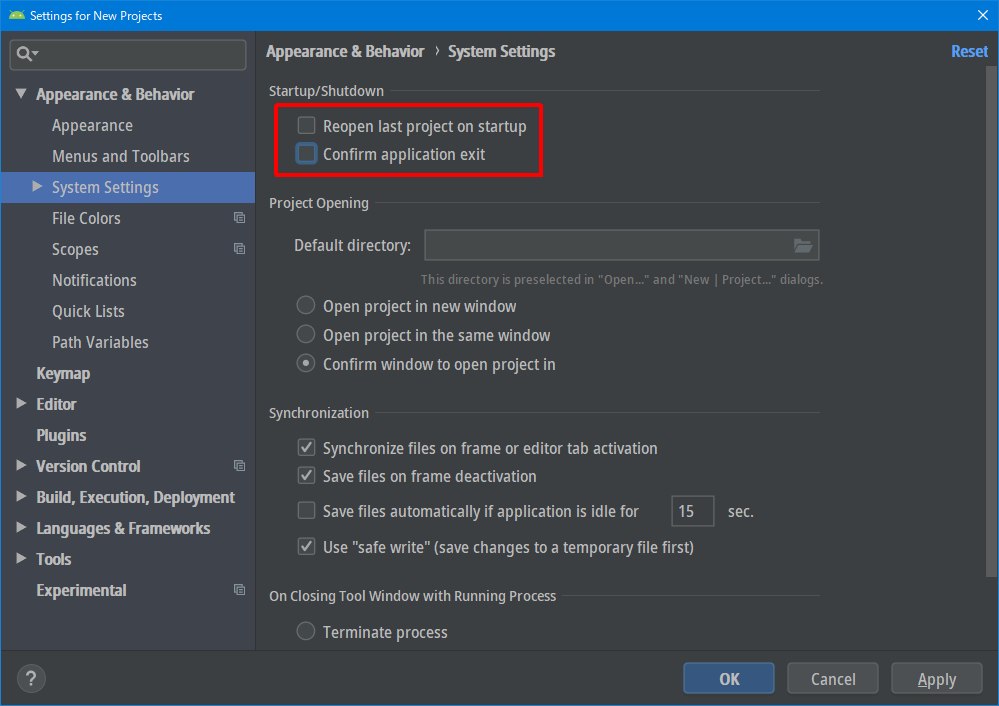The height and width of the screenshot is (706, 999).
Task: Close the Settings for New Projects dialog
Action: [982, 15]
